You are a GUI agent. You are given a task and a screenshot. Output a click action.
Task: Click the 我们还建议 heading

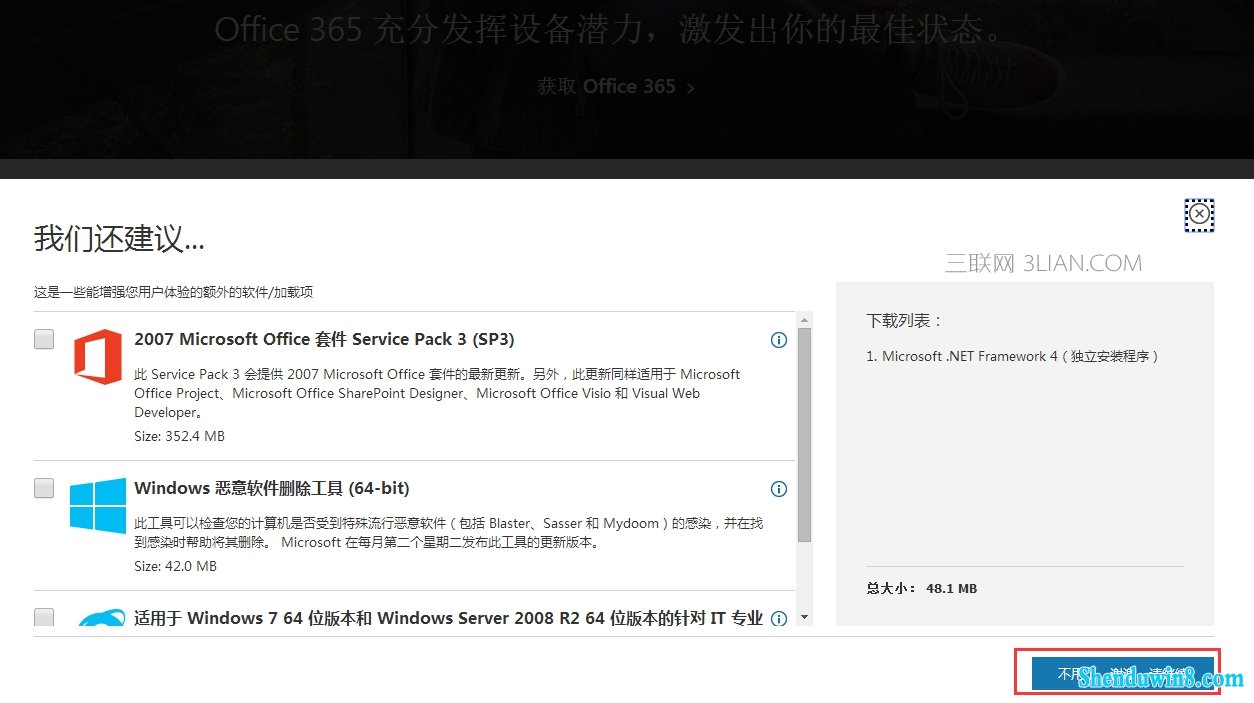click(x=119, y=238)
